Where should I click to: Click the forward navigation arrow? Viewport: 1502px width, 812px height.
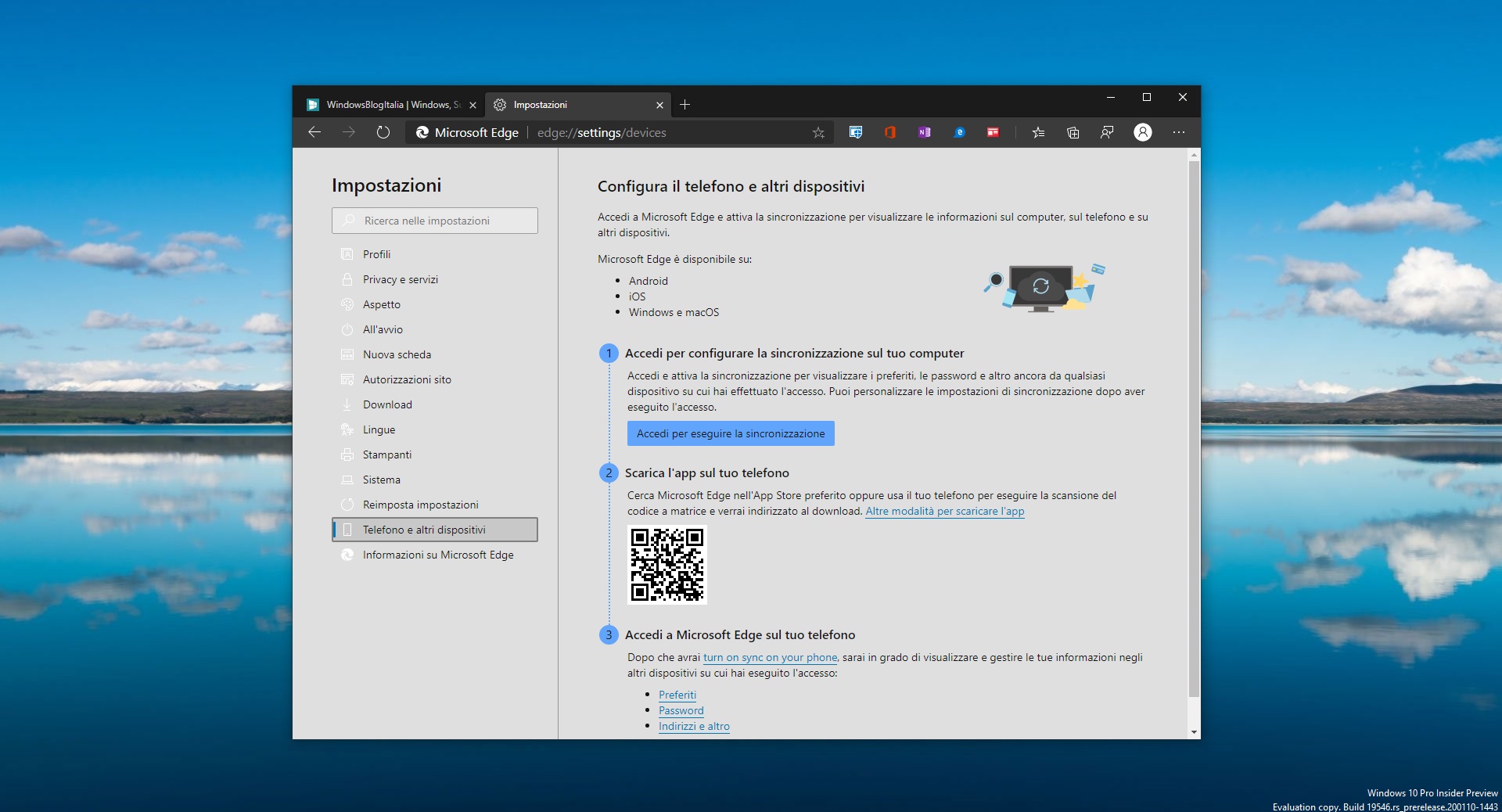(349, 132)
